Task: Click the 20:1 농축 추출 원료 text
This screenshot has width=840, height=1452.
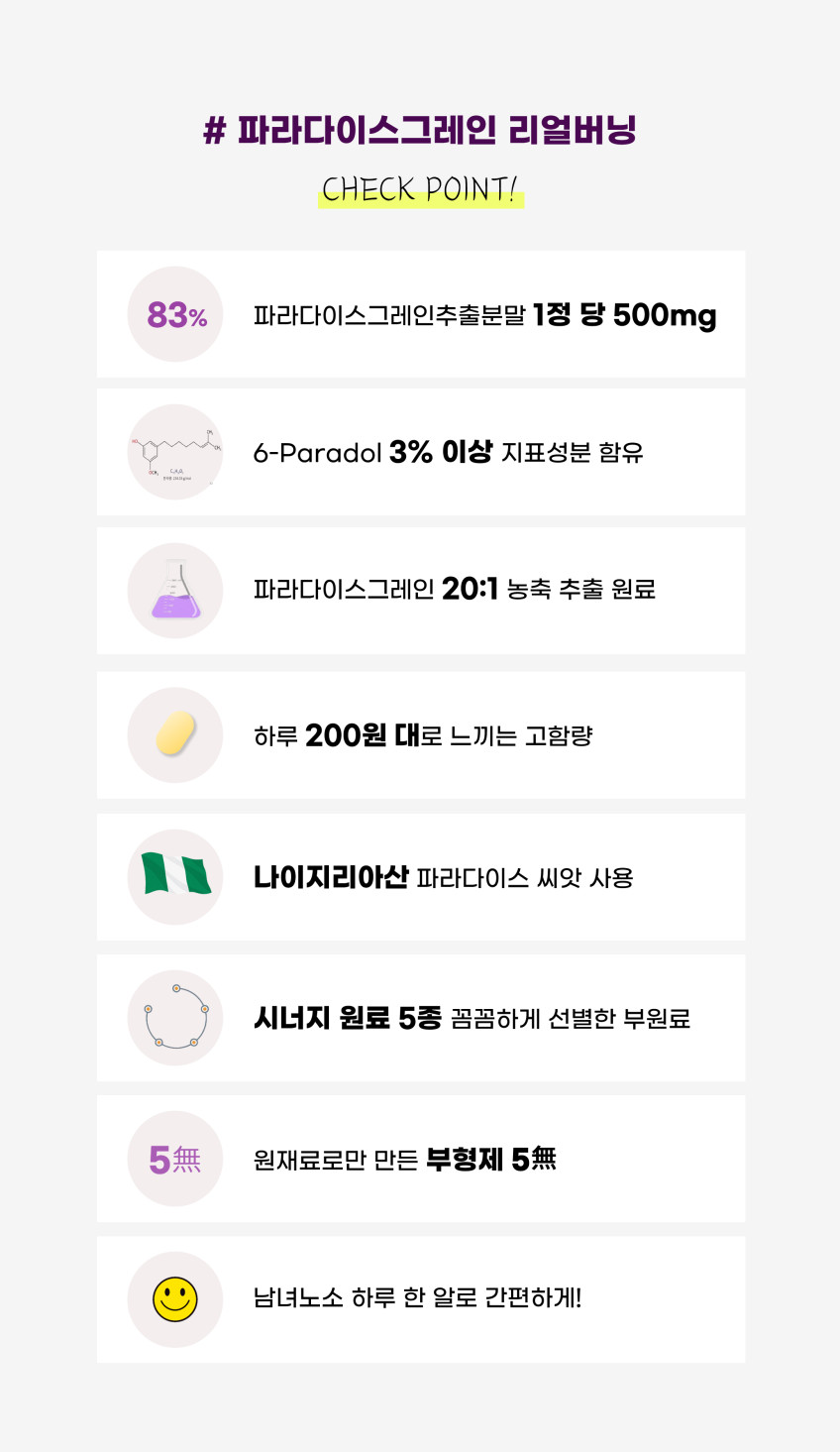Action: point(549,589)
